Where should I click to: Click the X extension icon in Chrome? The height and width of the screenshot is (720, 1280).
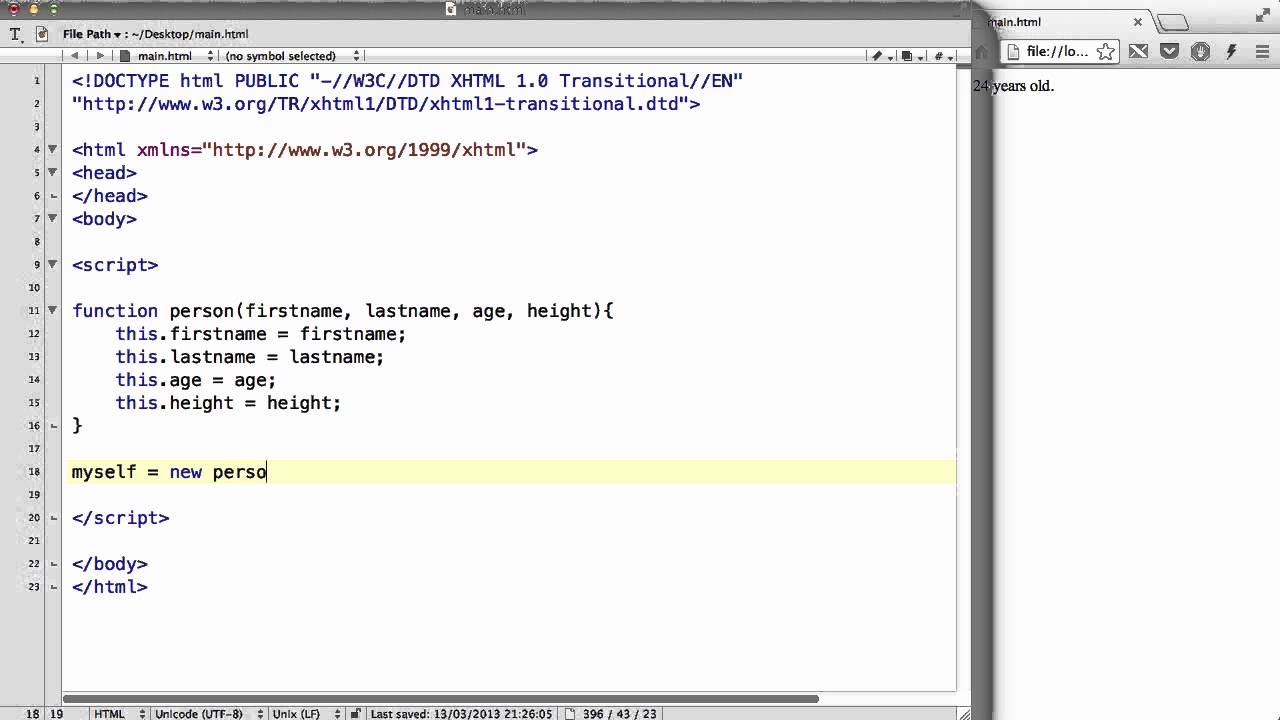pyautogui.click(x=1138, y=52)
